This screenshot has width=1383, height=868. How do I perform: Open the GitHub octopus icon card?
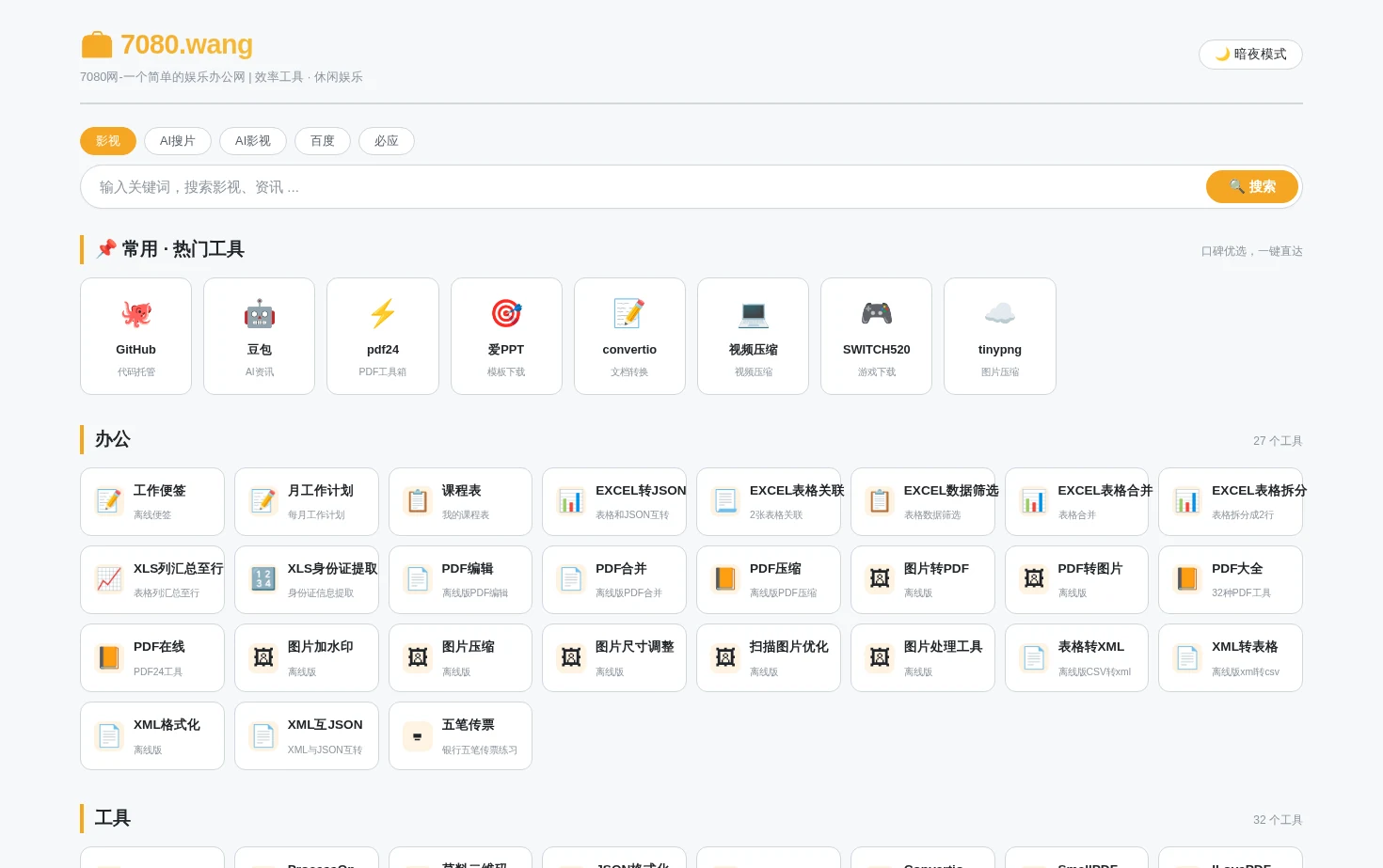pyautogui.click(x=136, y=336)
